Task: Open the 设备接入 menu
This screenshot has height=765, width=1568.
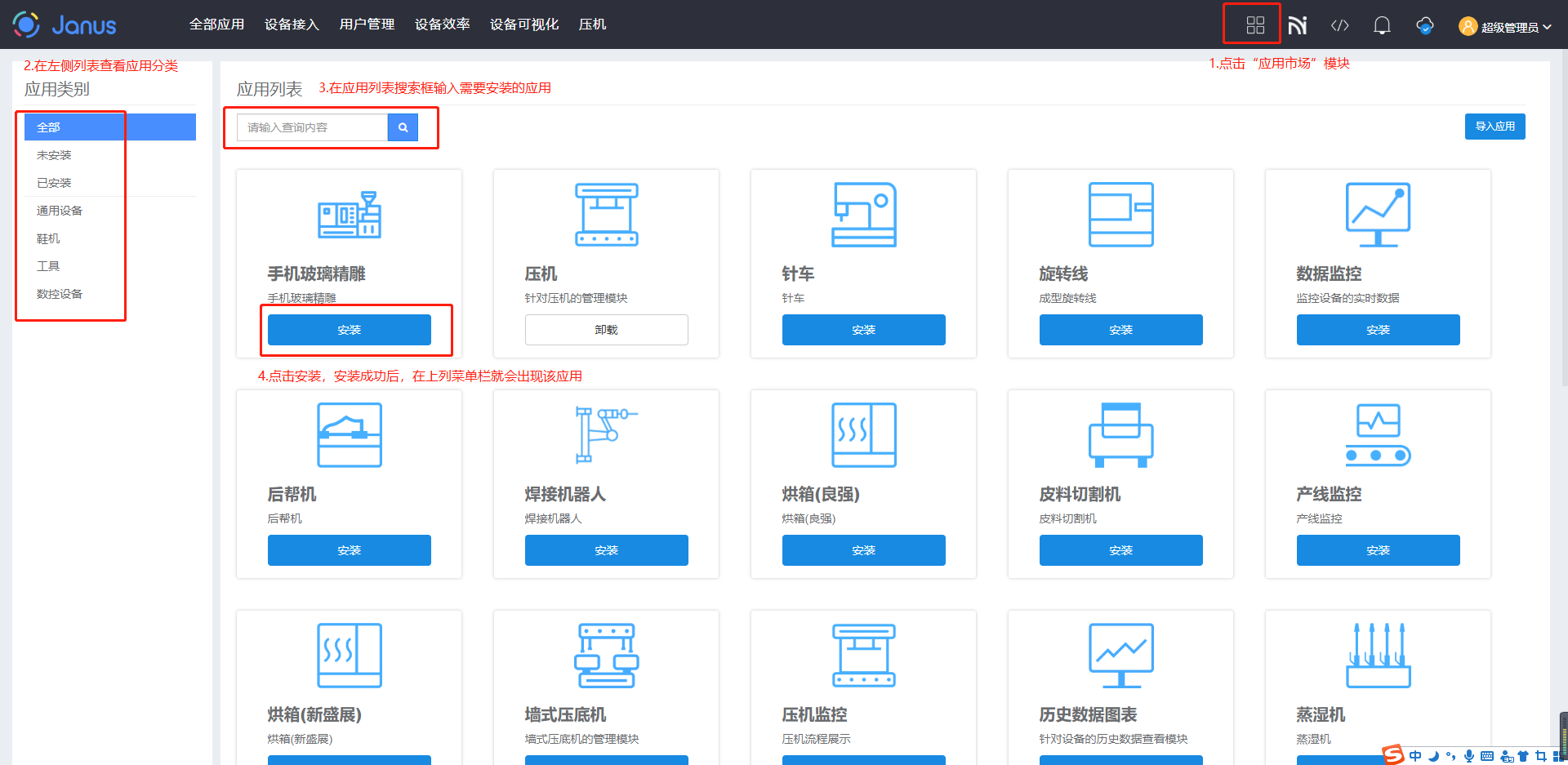Action: [292, 24]
